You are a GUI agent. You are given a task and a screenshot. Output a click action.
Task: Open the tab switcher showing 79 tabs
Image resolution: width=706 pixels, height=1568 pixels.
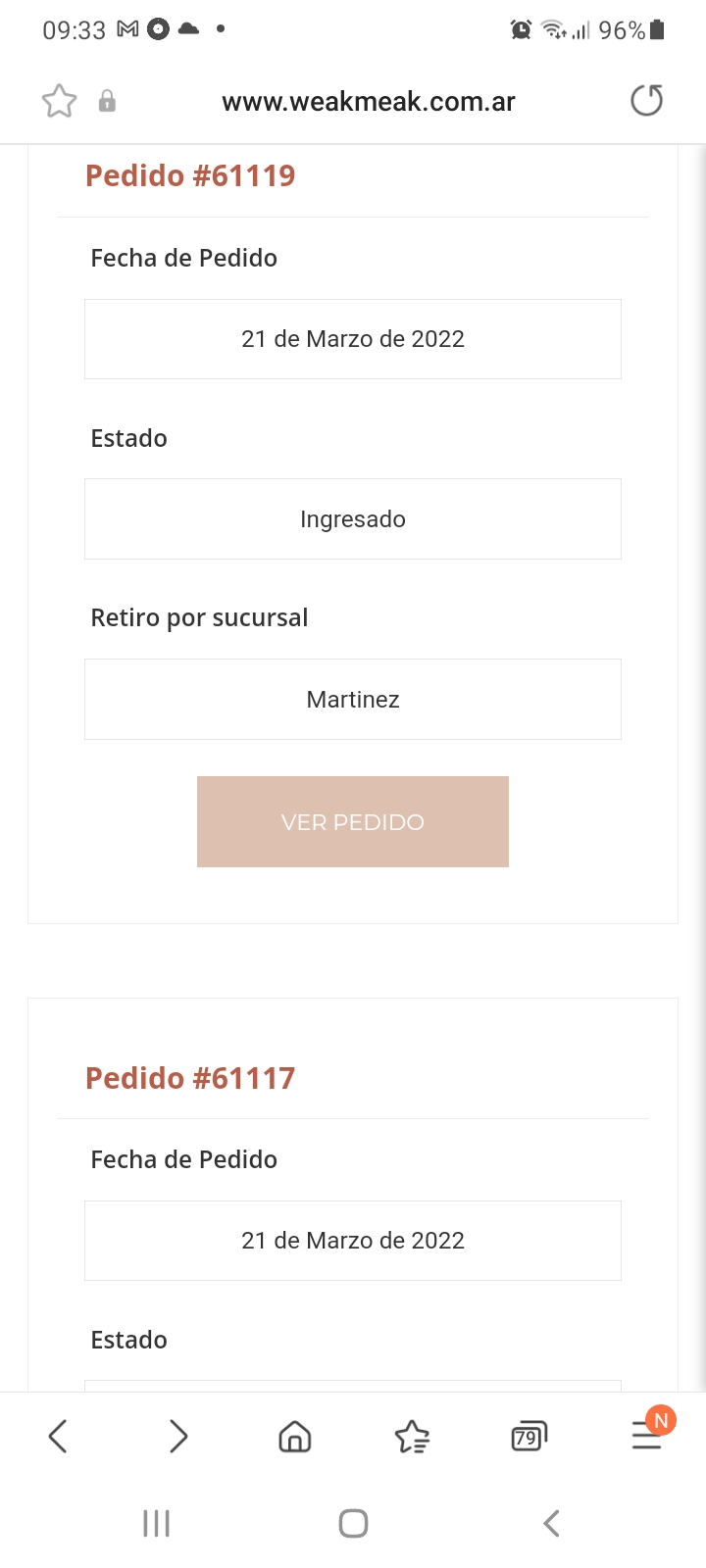click(x=529, y=1437)
